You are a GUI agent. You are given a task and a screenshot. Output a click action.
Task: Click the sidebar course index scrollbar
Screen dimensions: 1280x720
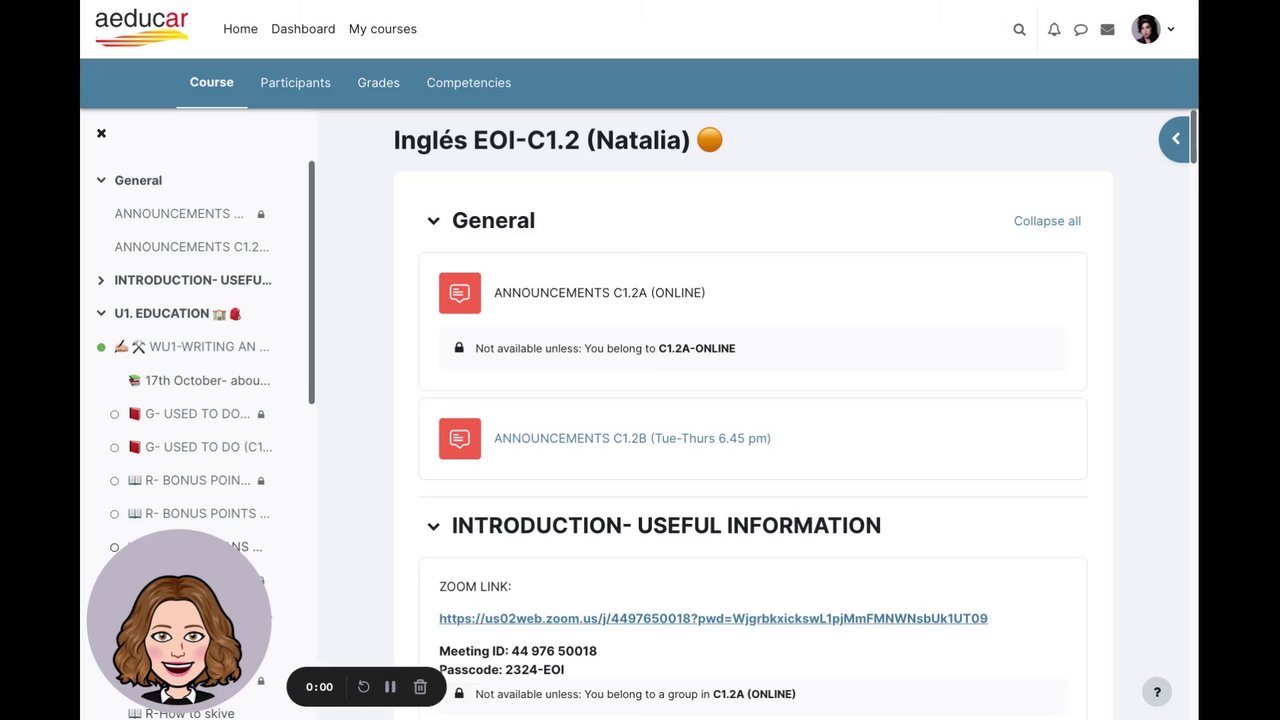tap(311, 282)
